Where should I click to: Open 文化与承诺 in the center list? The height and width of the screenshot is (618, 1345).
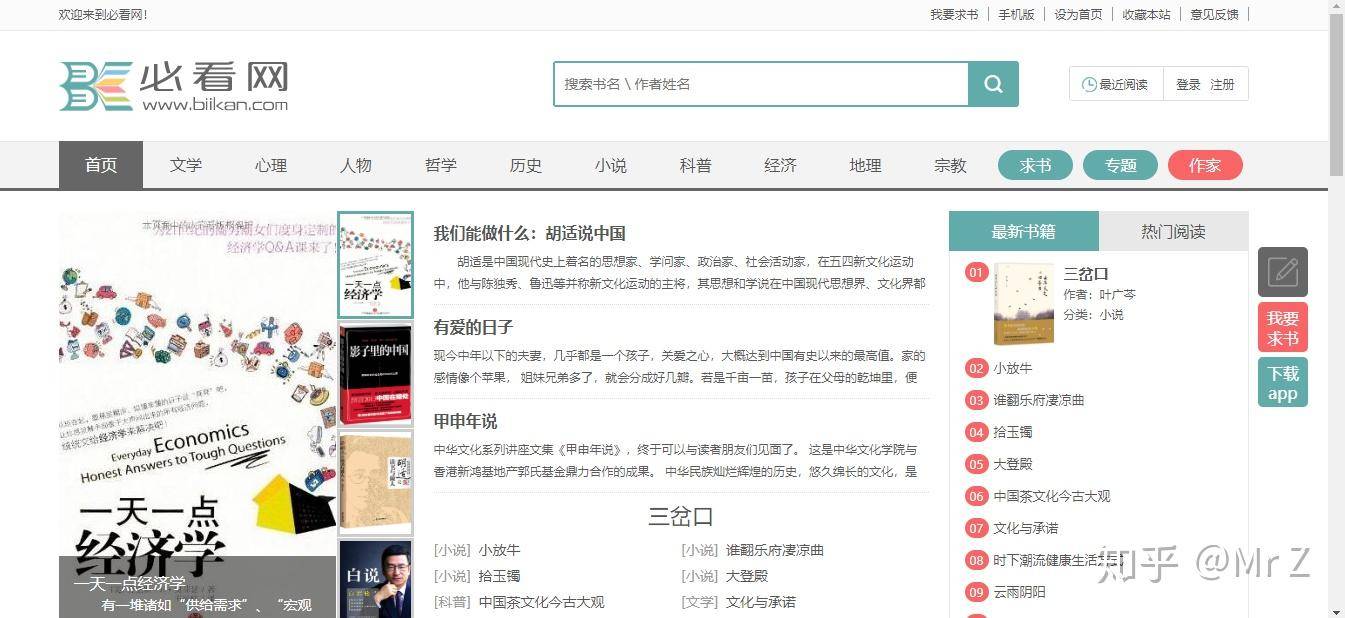[761, 602]
